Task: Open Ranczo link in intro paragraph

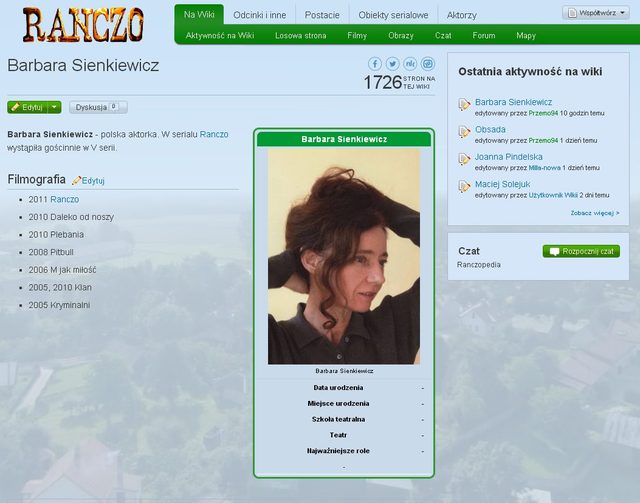Action: [x=214, y=134]
